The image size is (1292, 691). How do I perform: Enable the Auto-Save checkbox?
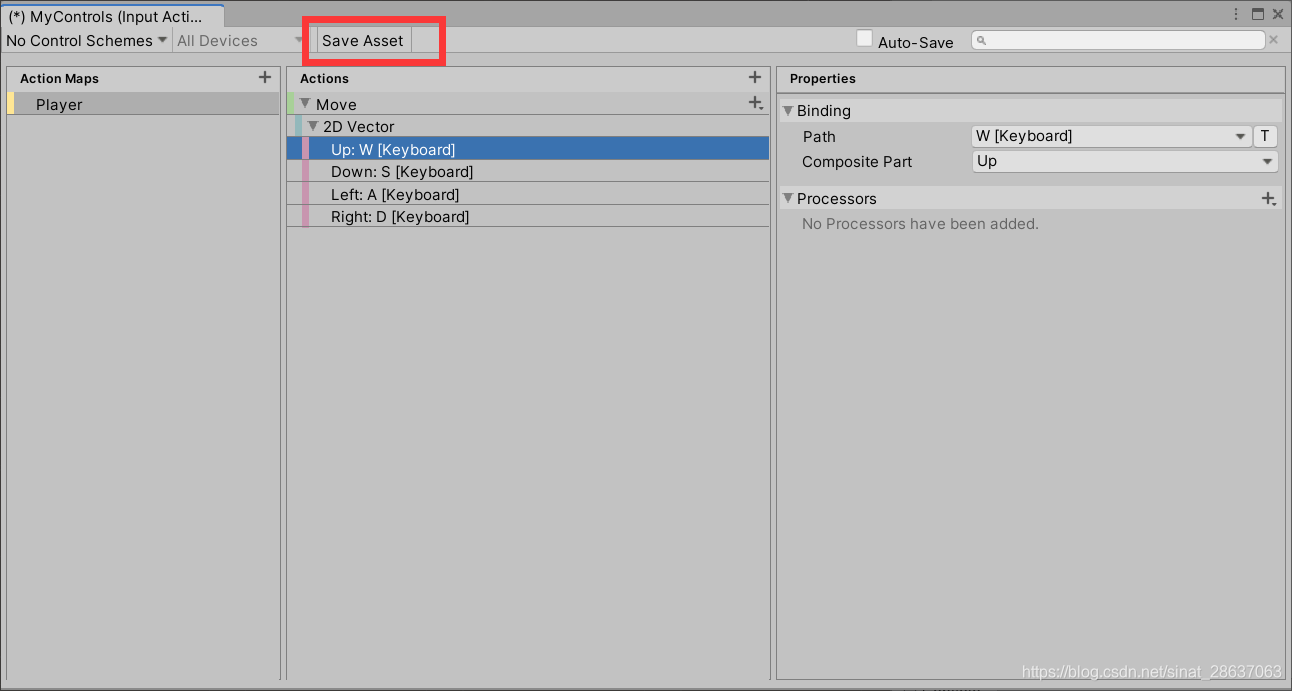pos(864,38)
